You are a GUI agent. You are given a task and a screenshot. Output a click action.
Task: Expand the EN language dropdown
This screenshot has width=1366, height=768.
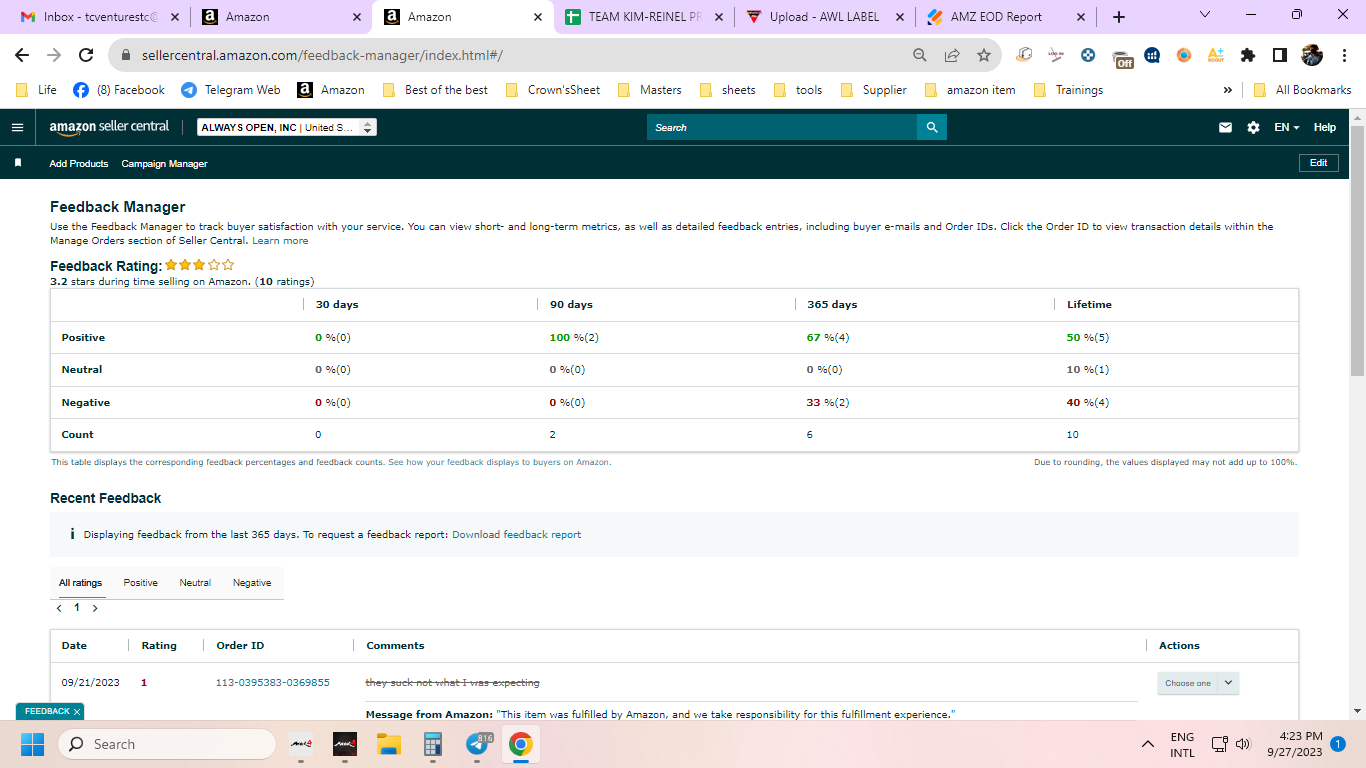click(1287, 127)
